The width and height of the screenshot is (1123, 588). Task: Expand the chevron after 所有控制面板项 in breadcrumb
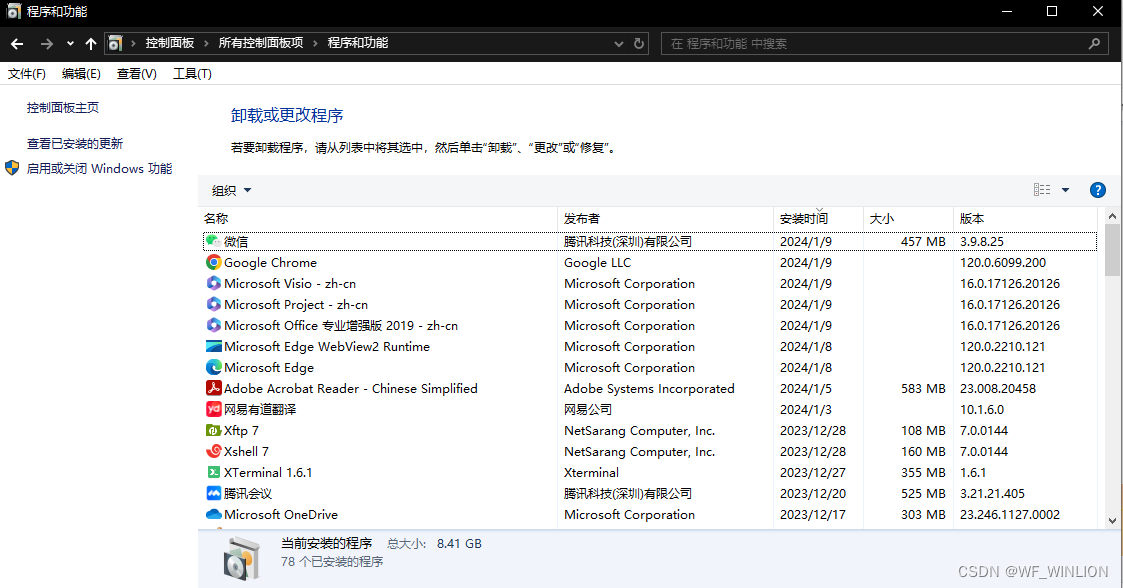pyautogui.click(x=315, y=44)
